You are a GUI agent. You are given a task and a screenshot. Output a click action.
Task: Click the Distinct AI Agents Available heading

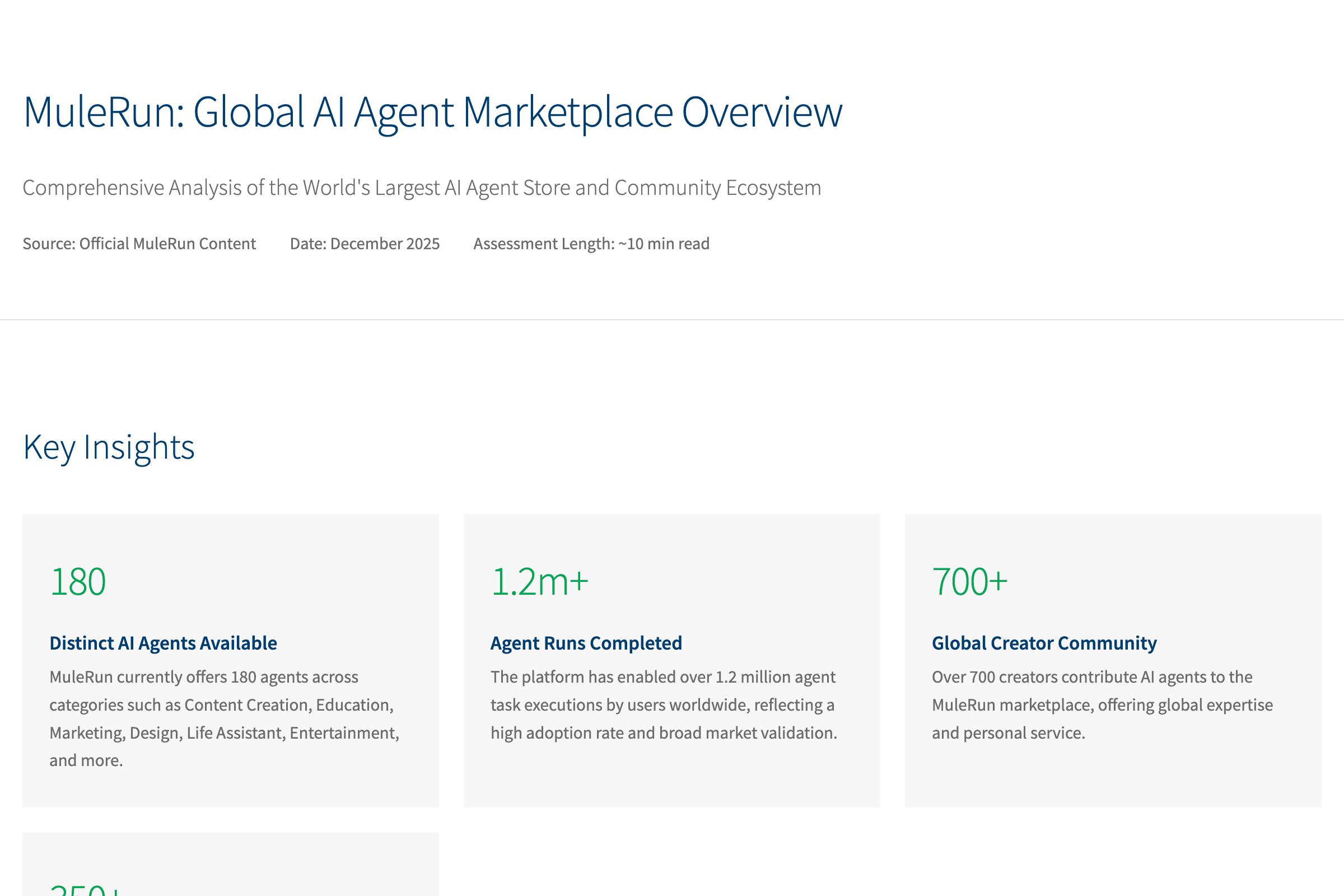[163, 643]
